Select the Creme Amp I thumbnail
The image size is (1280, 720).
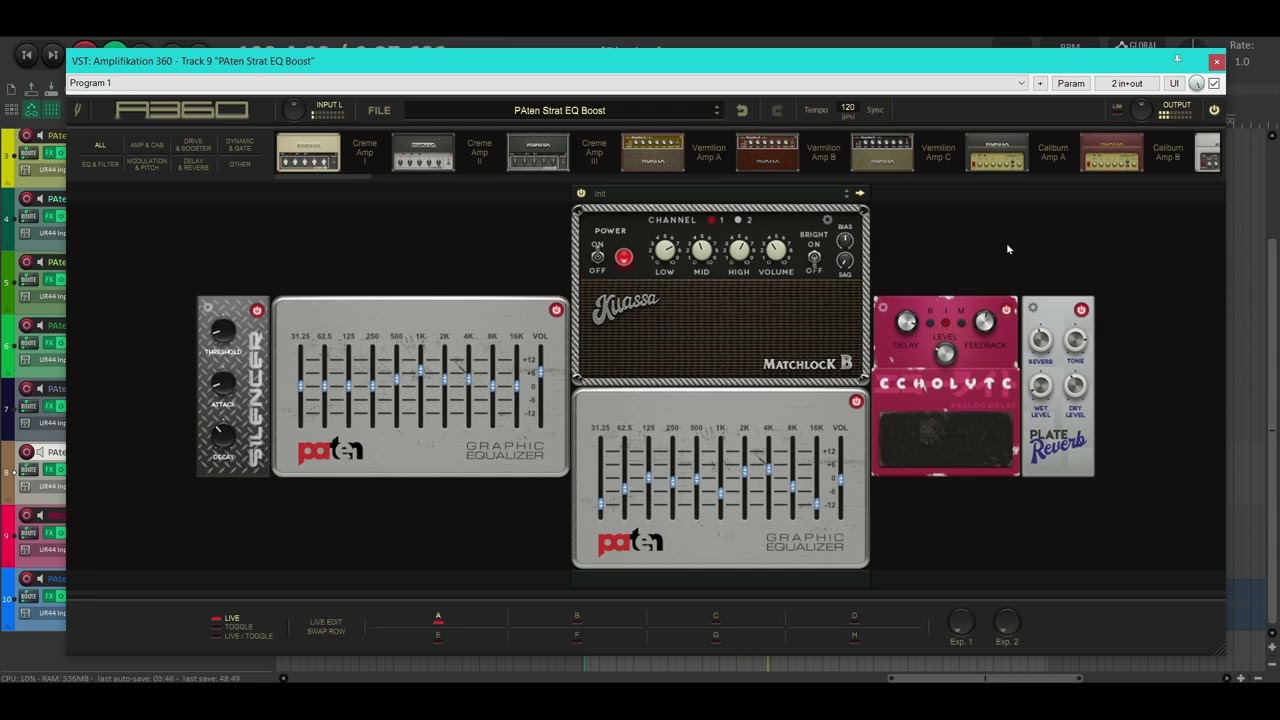coord(308,152)
